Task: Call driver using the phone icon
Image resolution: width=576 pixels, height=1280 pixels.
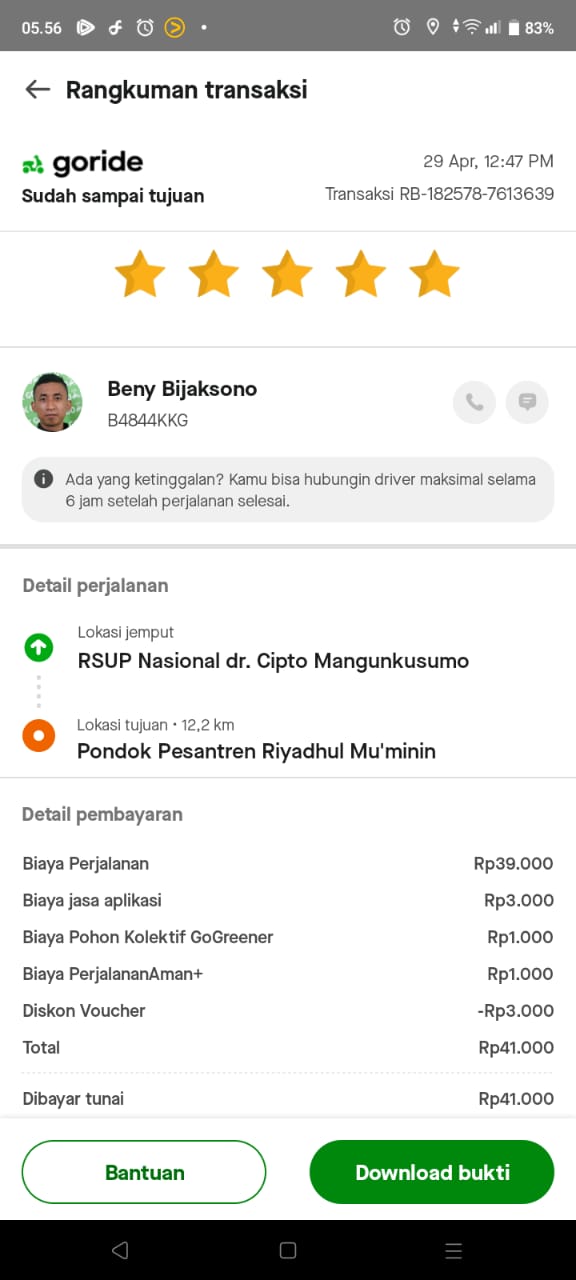Action: 474,402
